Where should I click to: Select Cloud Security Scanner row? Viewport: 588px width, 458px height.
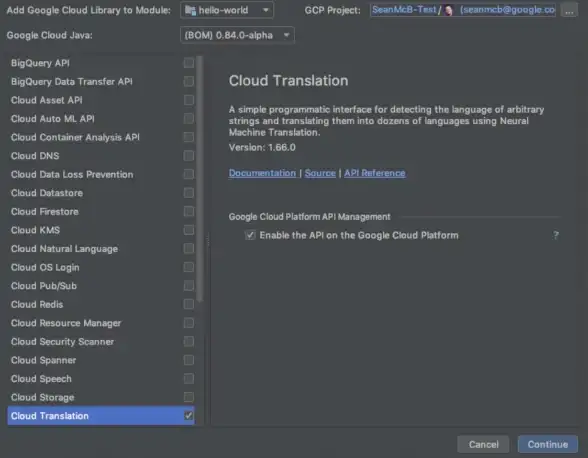coord(101,341)
